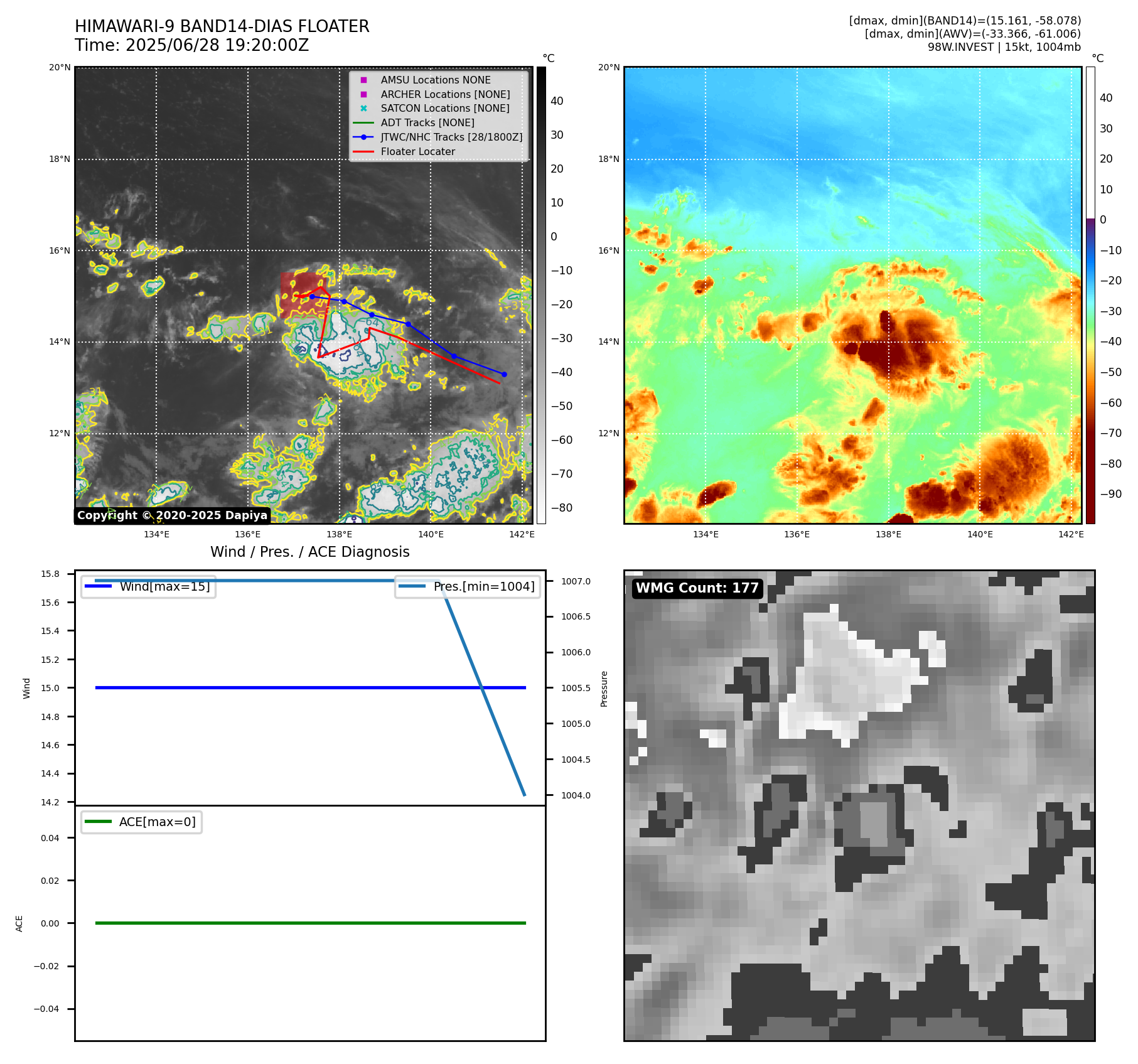Click the 142°E label on the right color map
Screen dimensions: 1138x1064
[x=1071, y=534]
